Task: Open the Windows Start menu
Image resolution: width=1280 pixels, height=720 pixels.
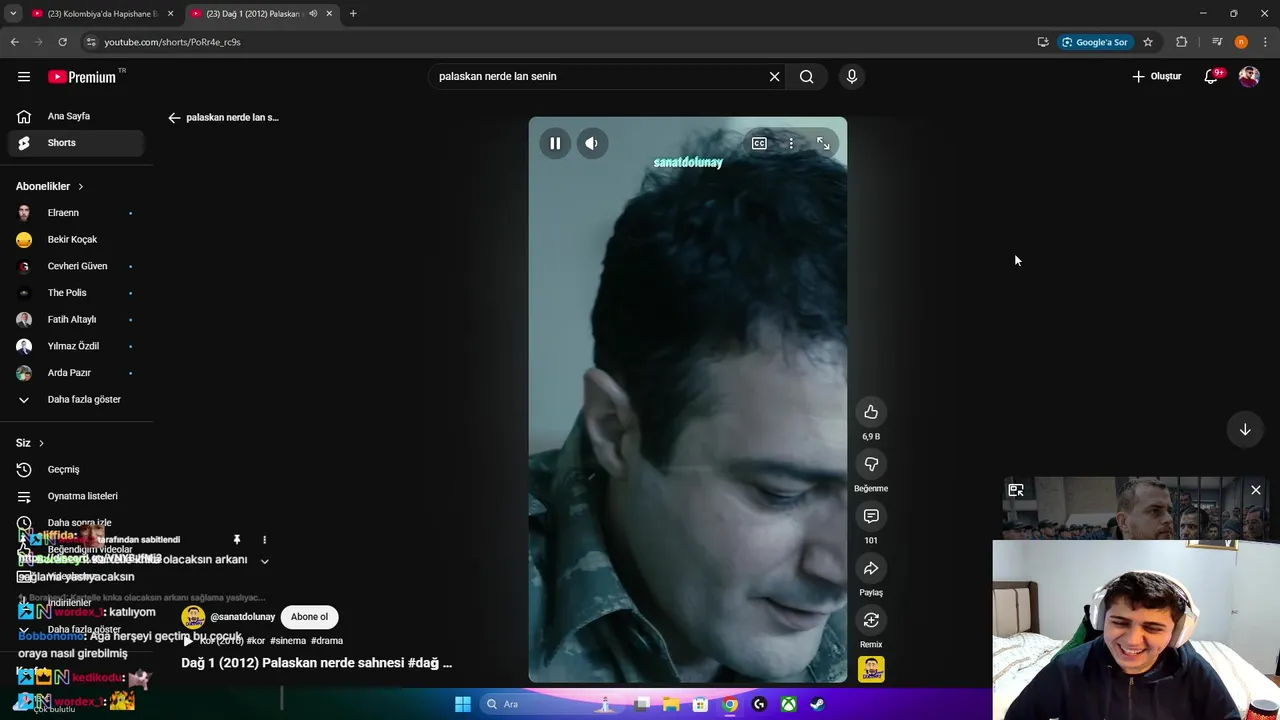Action: click(463, 704)
